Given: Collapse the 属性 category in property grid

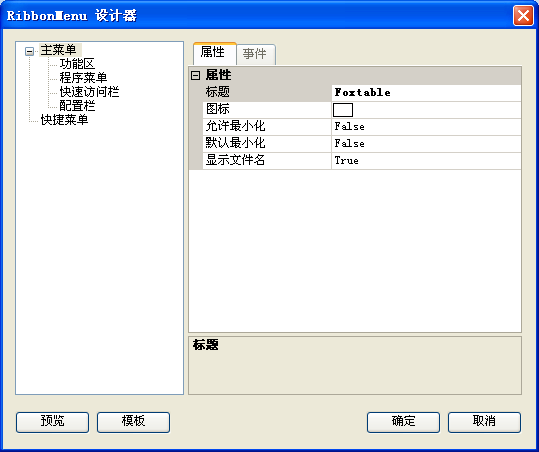Looking at the screenshot, I should 195,75.
